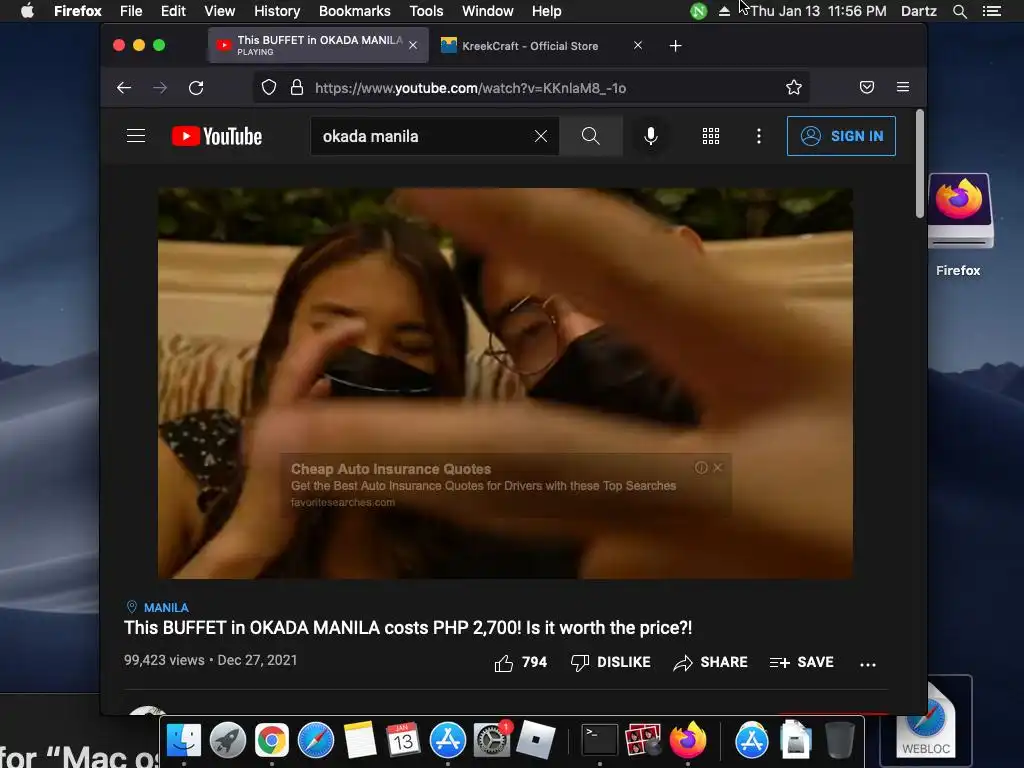
Task: Open the File menu
Action: point(131,11)
